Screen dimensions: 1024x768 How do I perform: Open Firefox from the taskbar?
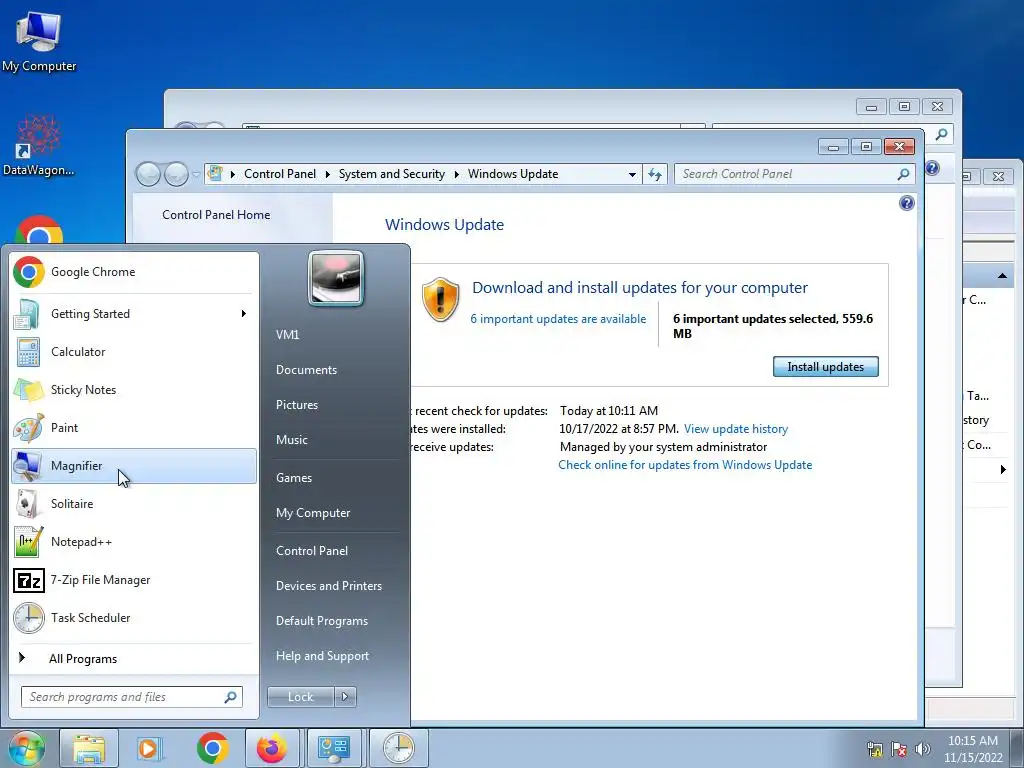272,748
